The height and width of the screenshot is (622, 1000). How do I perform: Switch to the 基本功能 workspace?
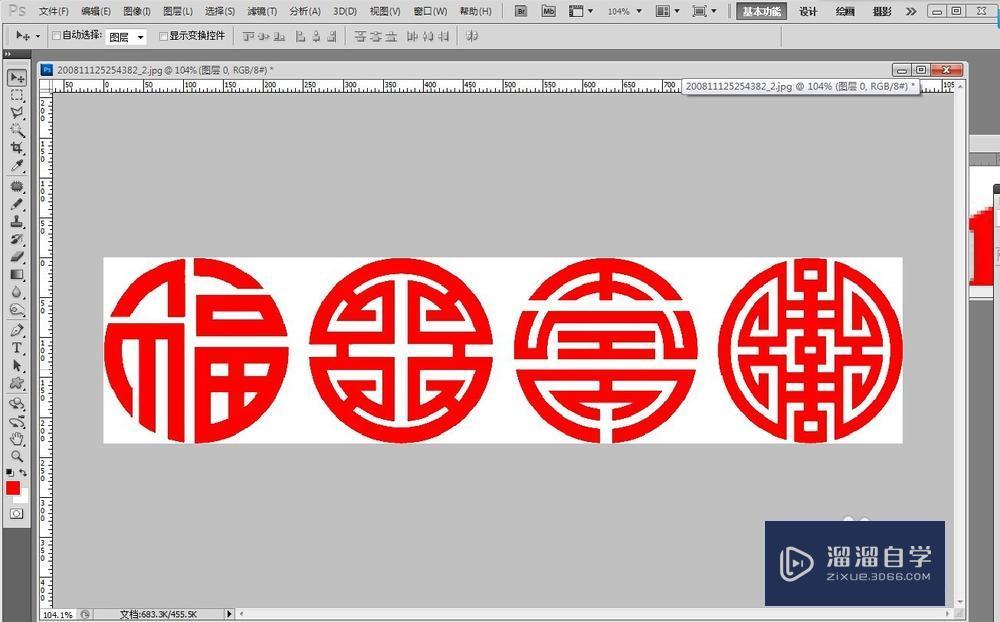point(761,11)
